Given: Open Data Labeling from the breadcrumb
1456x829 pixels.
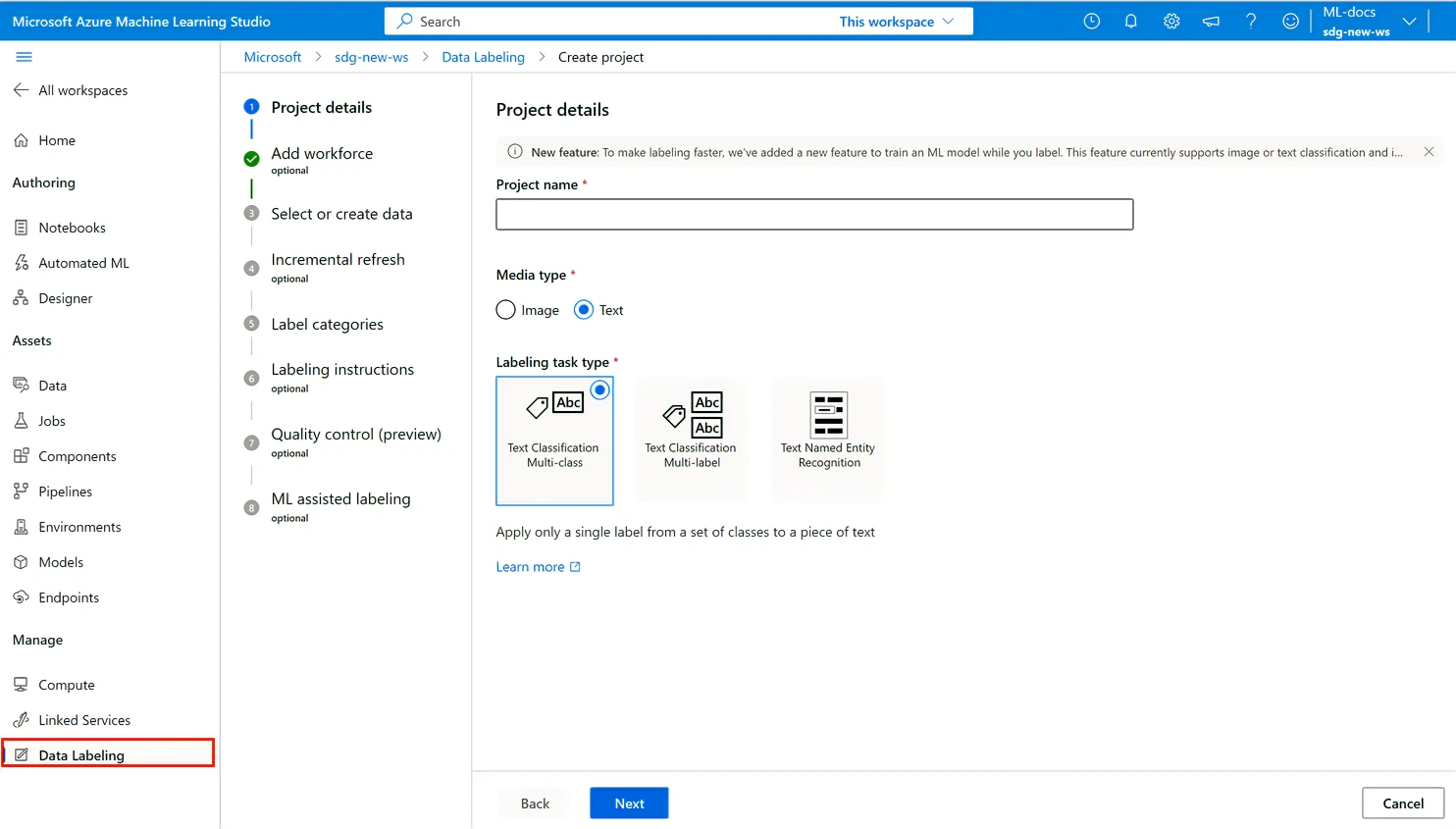Looking at the screenshot, I should 483,57.
